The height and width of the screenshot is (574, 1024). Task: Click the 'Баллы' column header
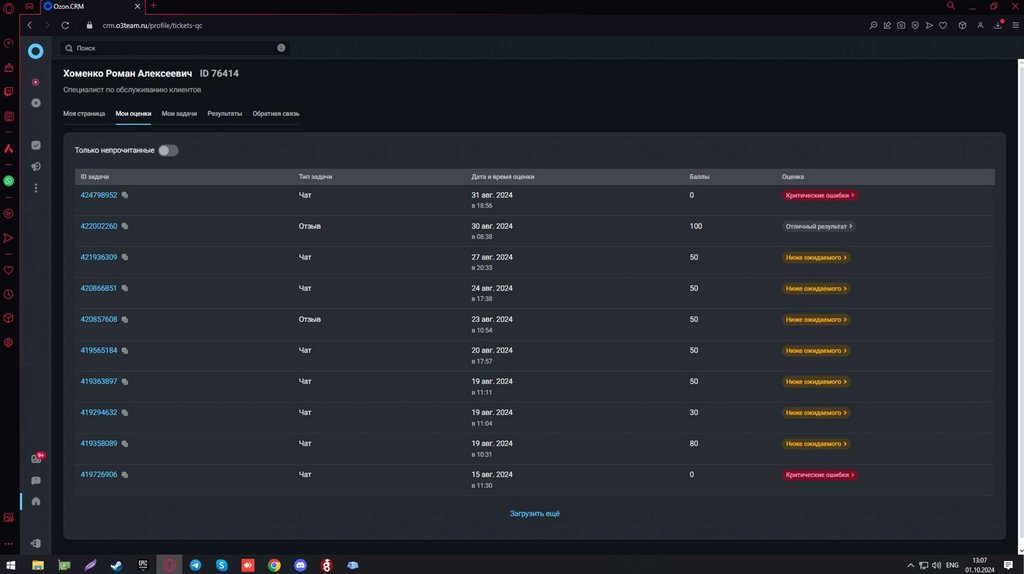click(x=699, y=177)
